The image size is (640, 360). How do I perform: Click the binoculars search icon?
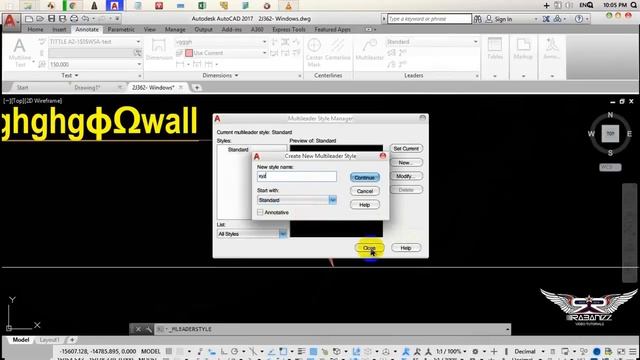click(478, 19)
